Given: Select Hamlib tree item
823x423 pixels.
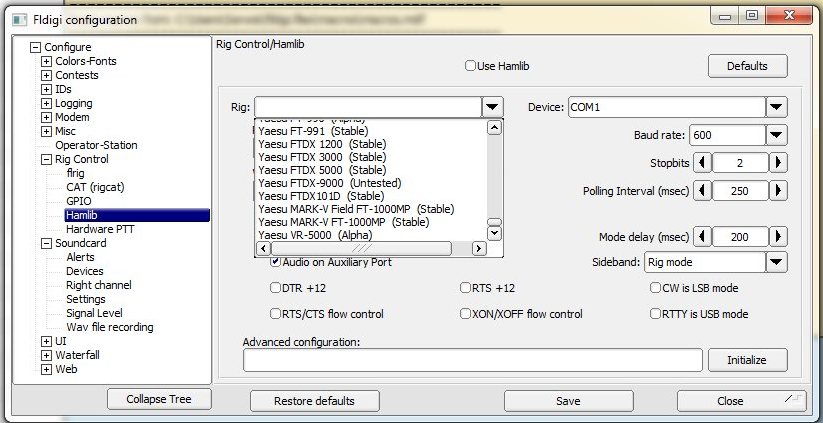Looking at the screenshot, I should point(137,215).
